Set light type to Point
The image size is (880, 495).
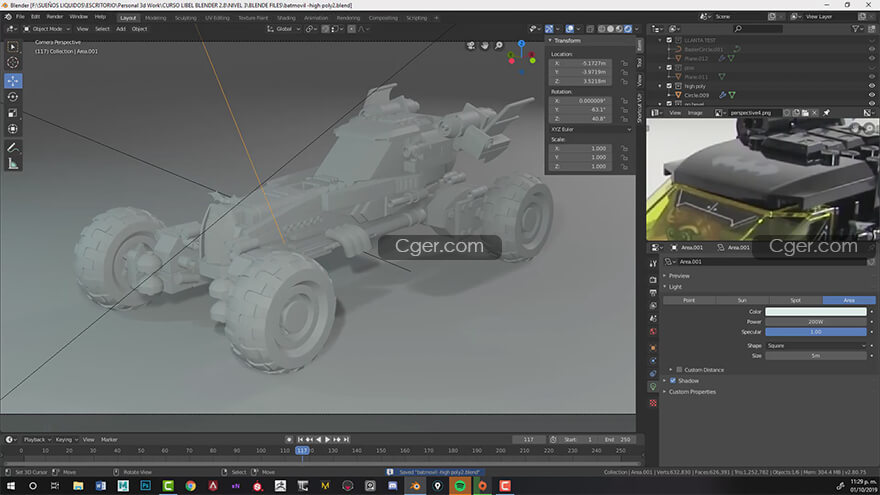click(x=689, y=300)
